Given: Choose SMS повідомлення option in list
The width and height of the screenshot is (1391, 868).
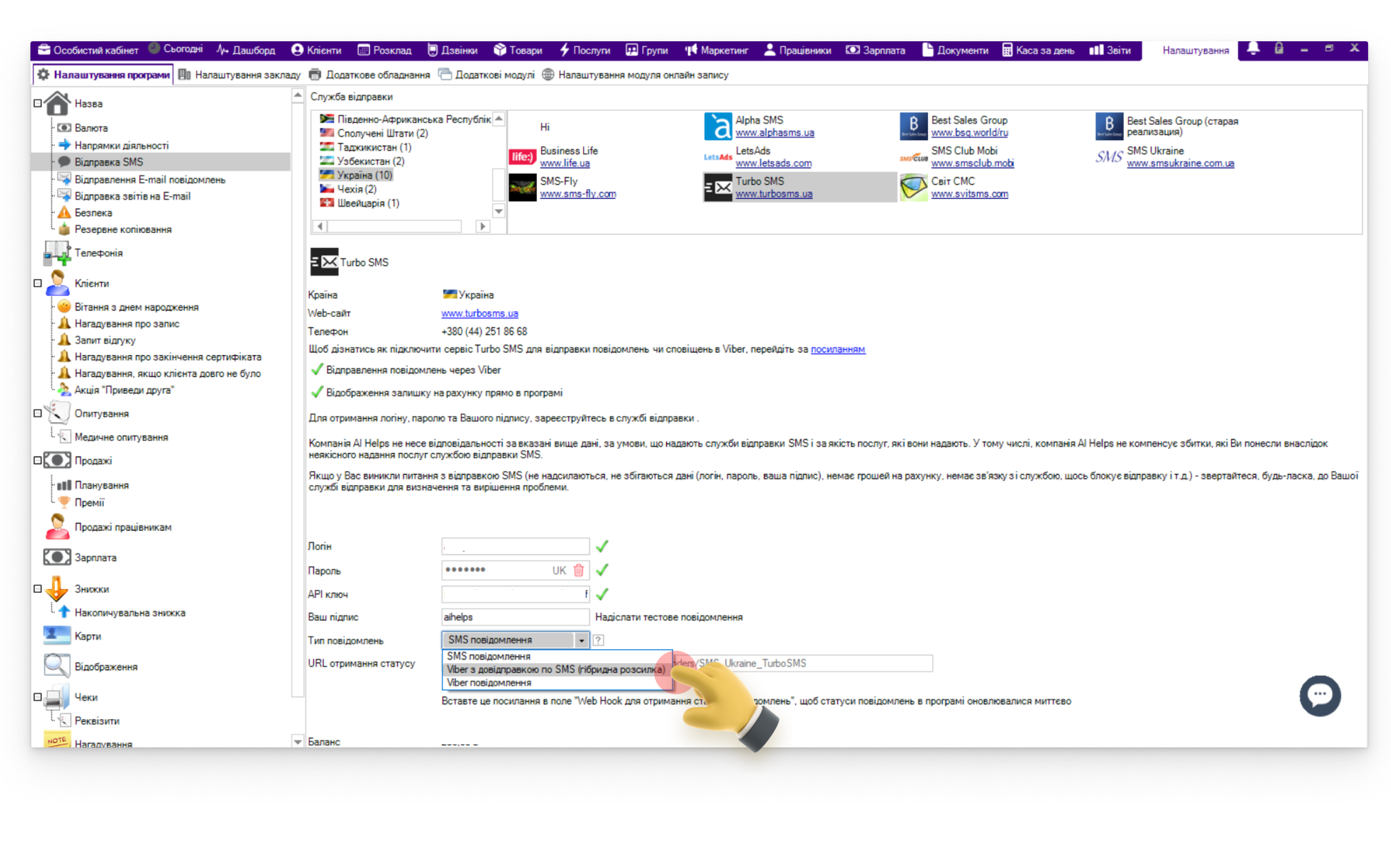Looking at the screenshot, I should (x=556, y=656).
